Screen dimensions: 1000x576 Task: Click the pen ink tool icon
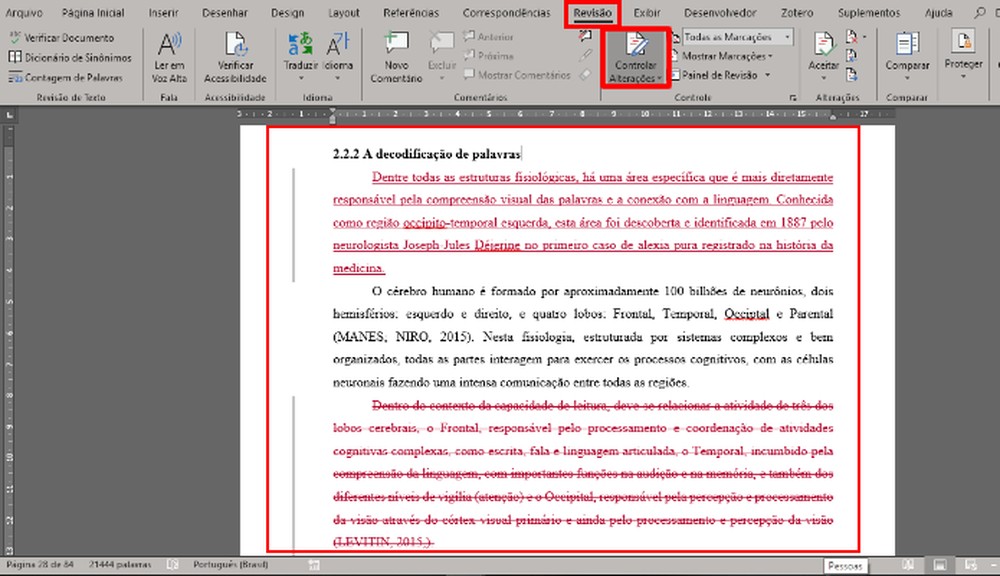pyautogui.click(x=585, y=55)
